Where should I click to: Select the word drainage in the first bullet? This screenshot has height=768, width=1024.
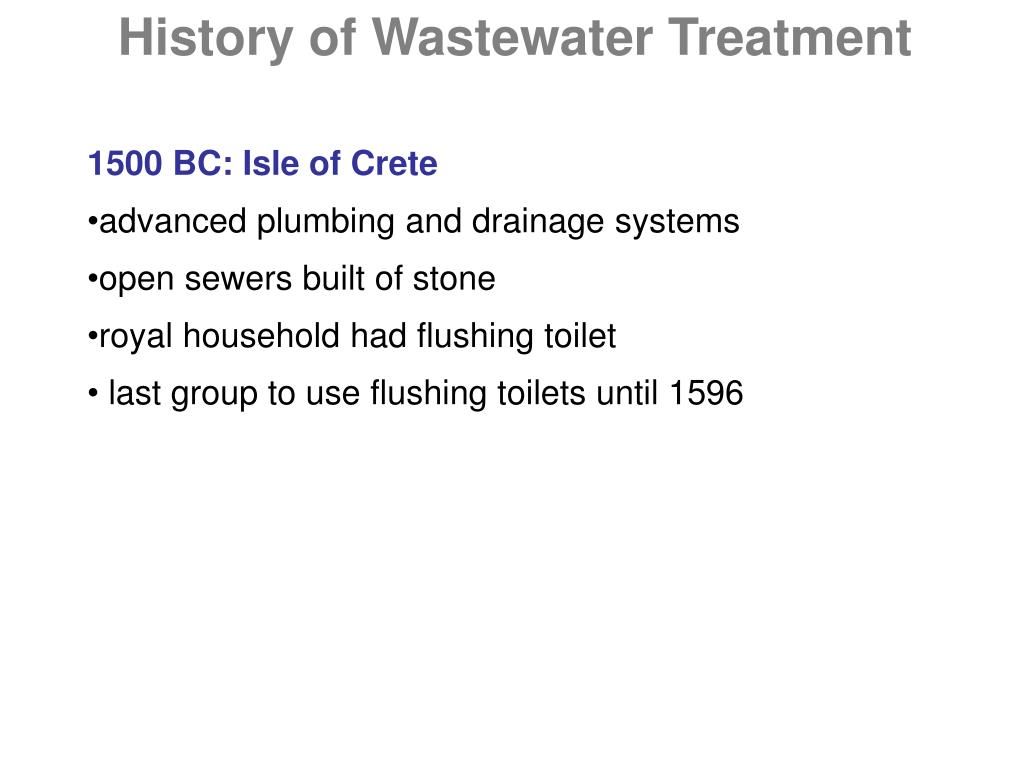point(537,222)
